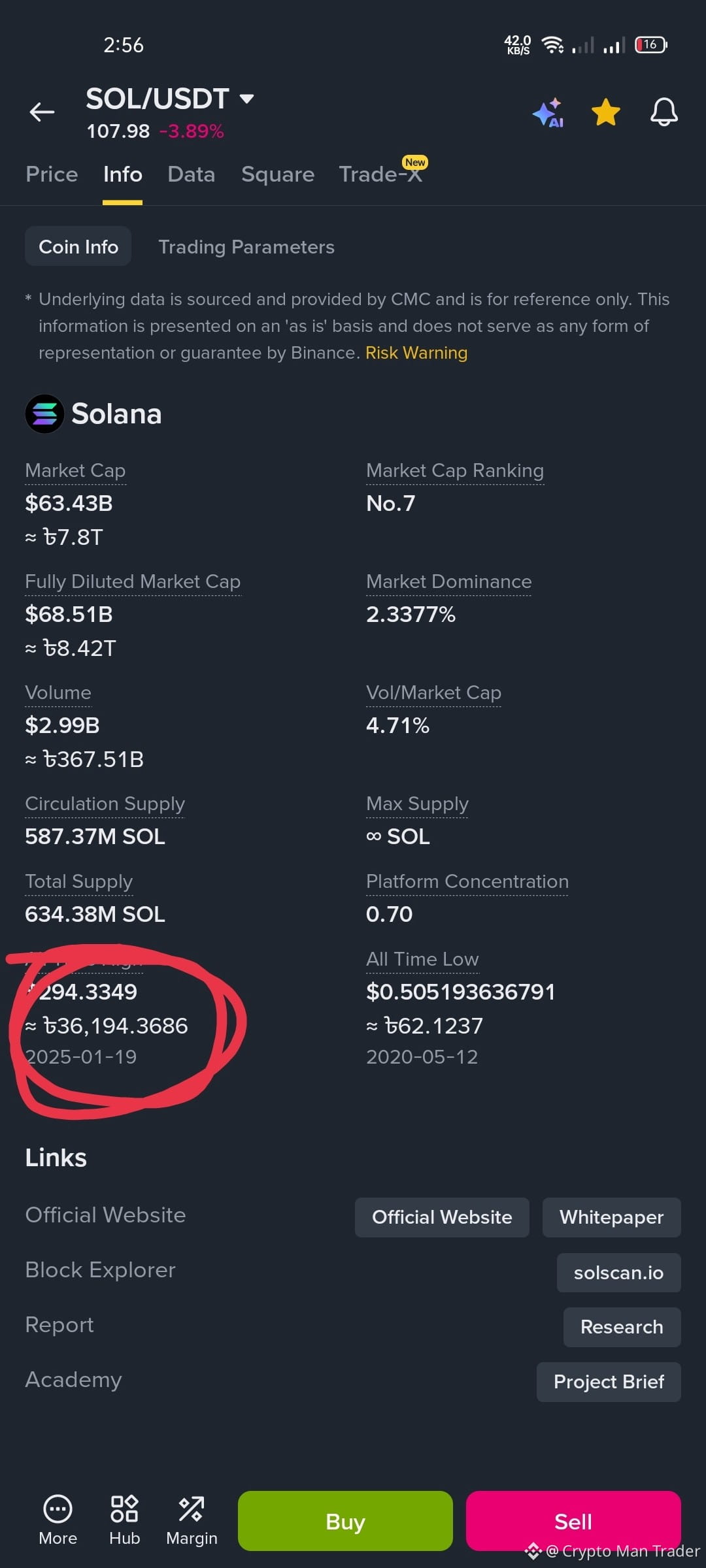Open the Trade-X tab

coord(380,174)
